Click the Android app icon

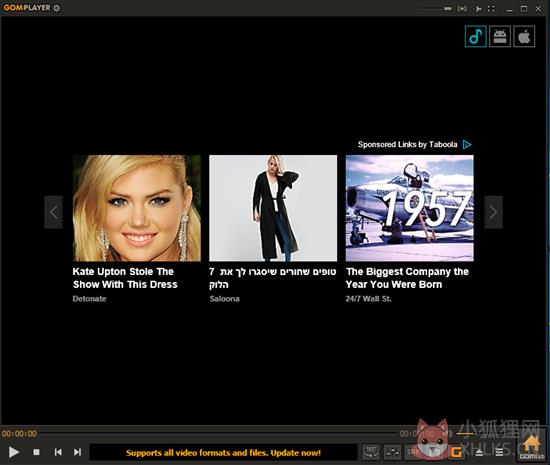click(x=500, y=36)
